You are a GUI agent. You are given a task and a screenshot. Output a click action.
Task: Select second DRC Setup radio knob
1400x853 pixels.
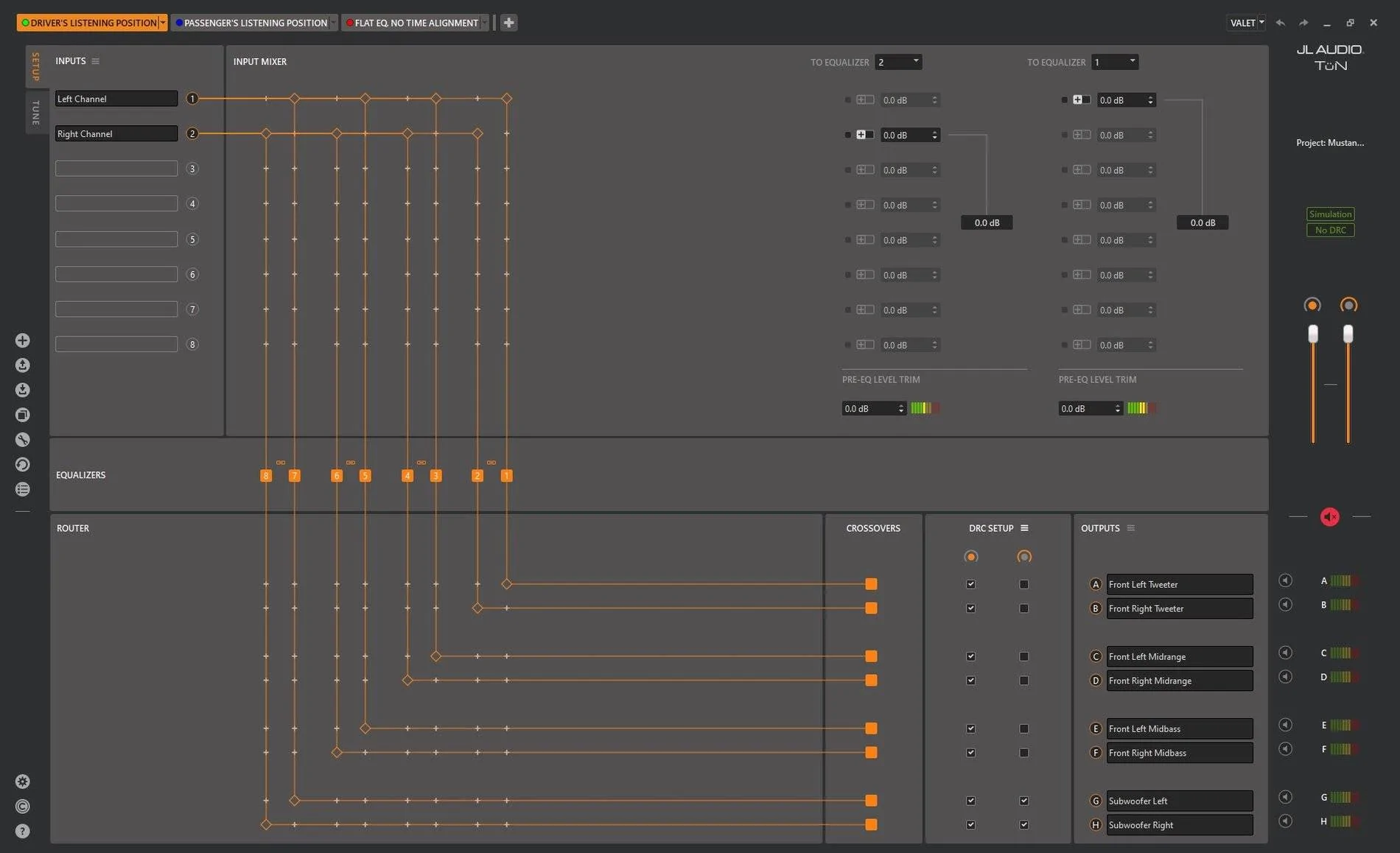1024,557
